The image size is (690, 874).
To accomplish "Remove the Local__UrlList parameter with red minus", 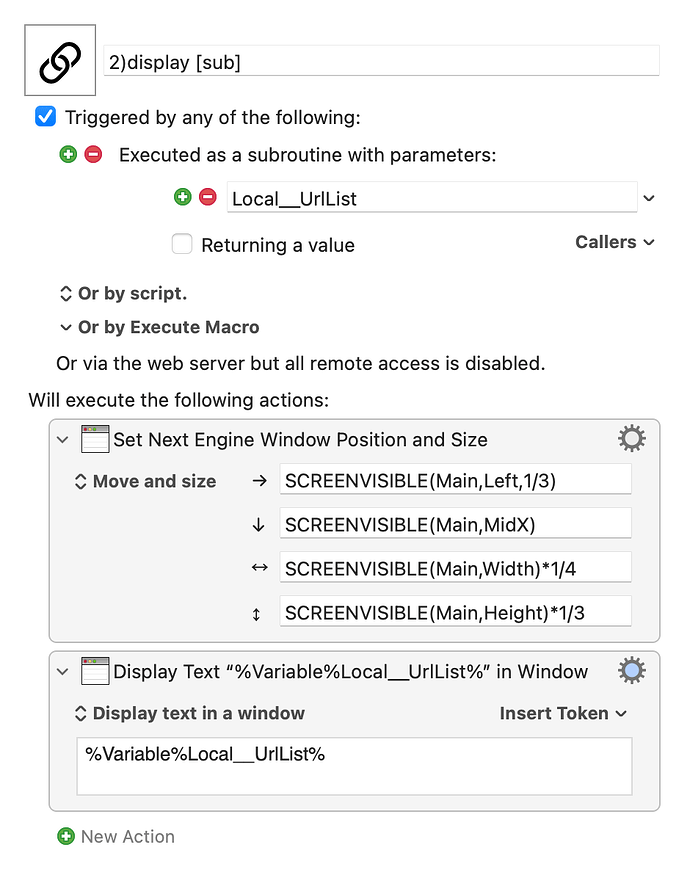I will coord(208,197).
